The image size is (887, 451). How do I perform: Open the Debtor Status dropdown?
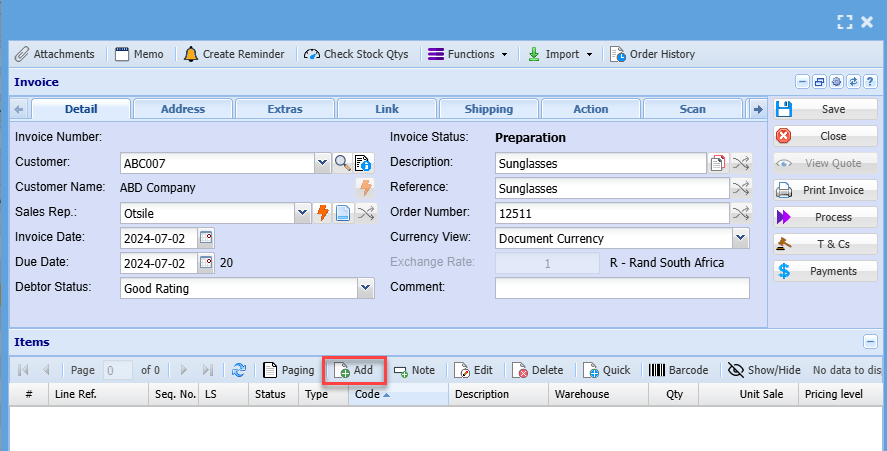point(365,288)
